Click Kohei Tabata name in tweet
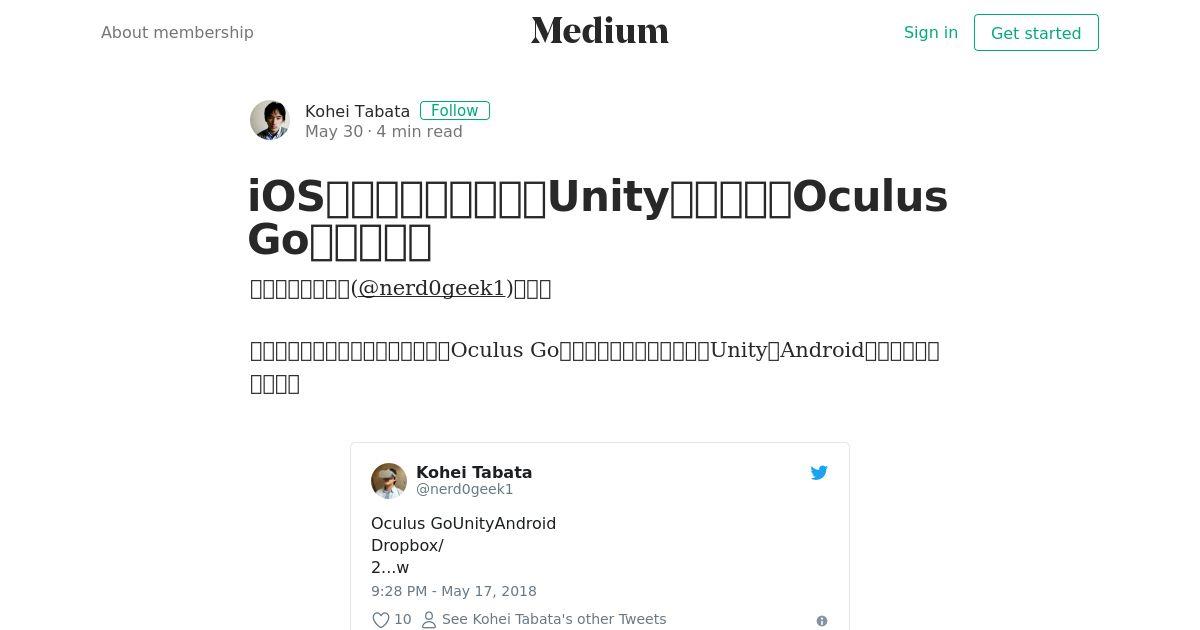Viewport: 1200px width, 630px height. pyautogui.click(x=474, y=472)
